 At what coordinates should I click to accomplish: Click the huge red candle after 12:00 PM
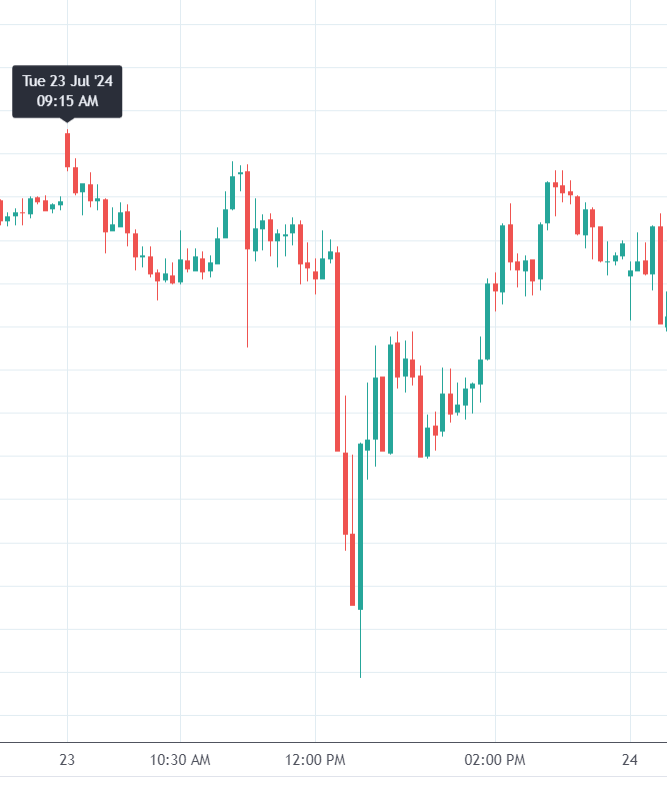click(x=338, y=350)
